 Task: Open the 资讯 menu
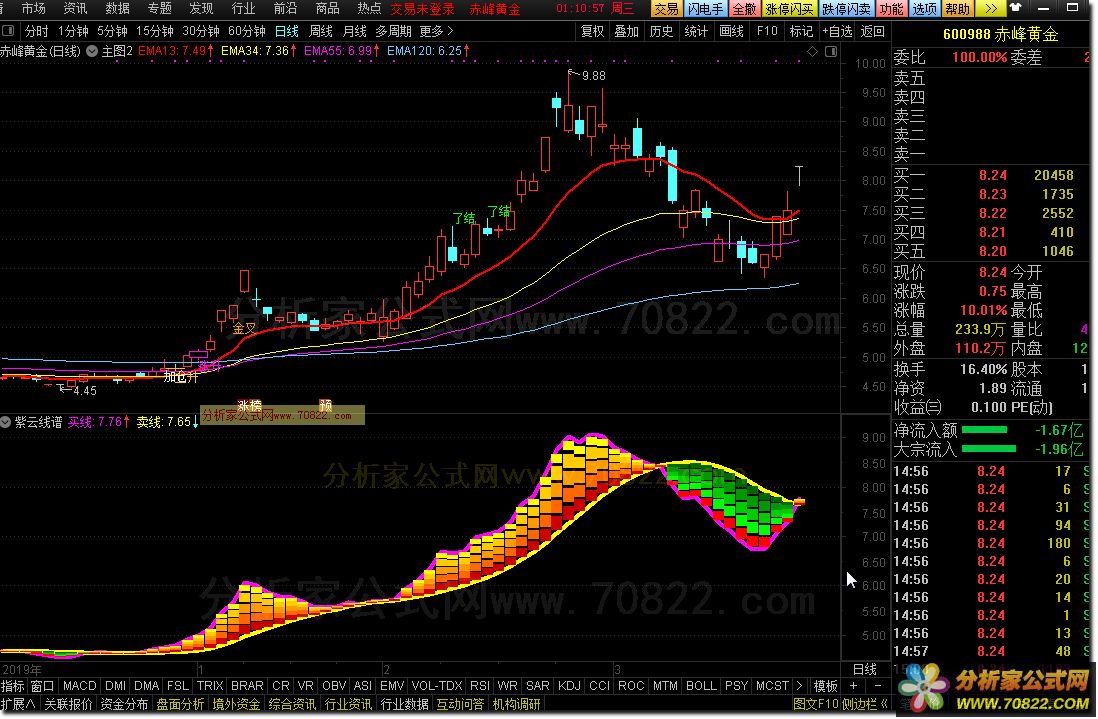tap(75, 9)
